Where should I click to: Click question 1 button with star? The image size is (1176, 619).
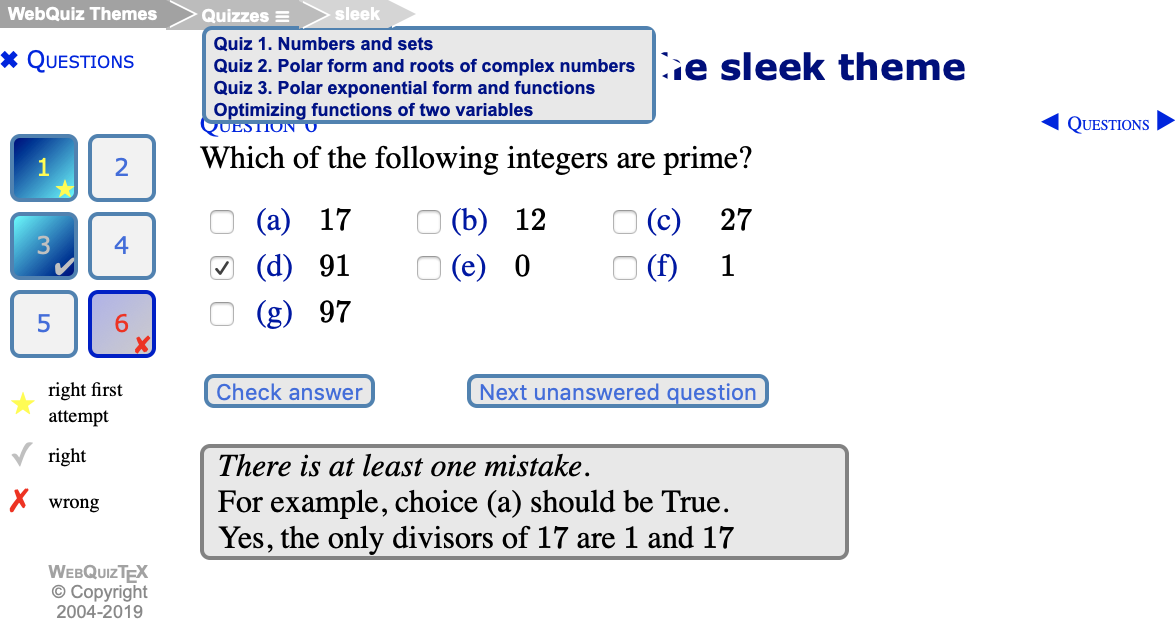44,168
